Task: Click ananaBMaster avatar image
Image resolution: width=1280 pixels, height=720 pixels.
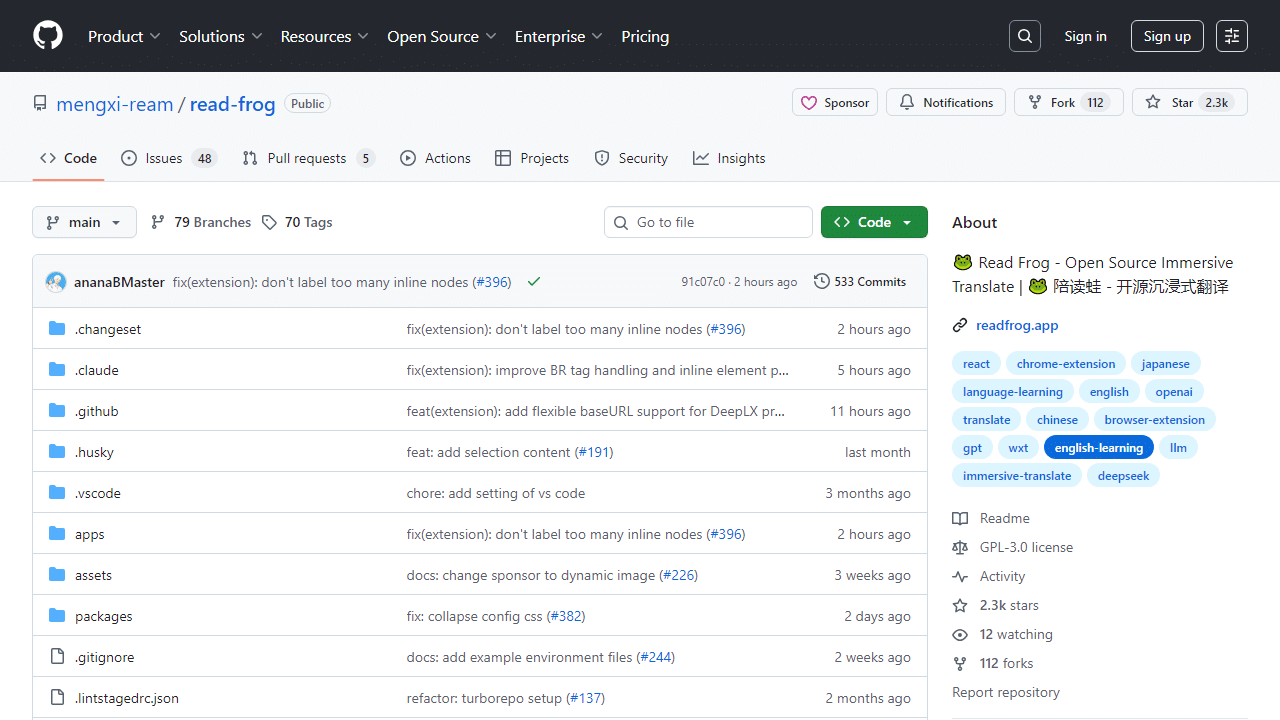Action: pyautogui.click(x=56, y=282)
